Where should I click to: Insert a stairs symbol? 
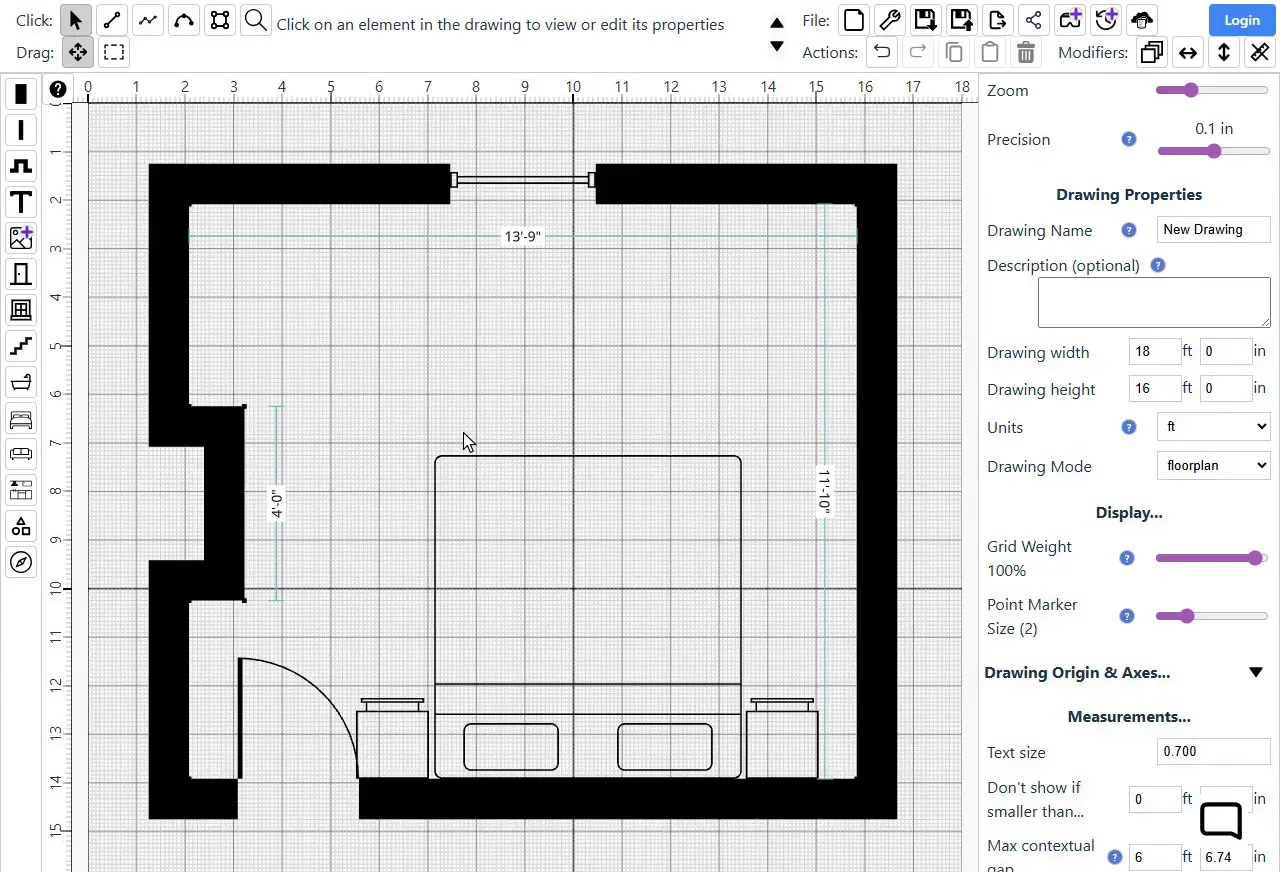[21, 346]
